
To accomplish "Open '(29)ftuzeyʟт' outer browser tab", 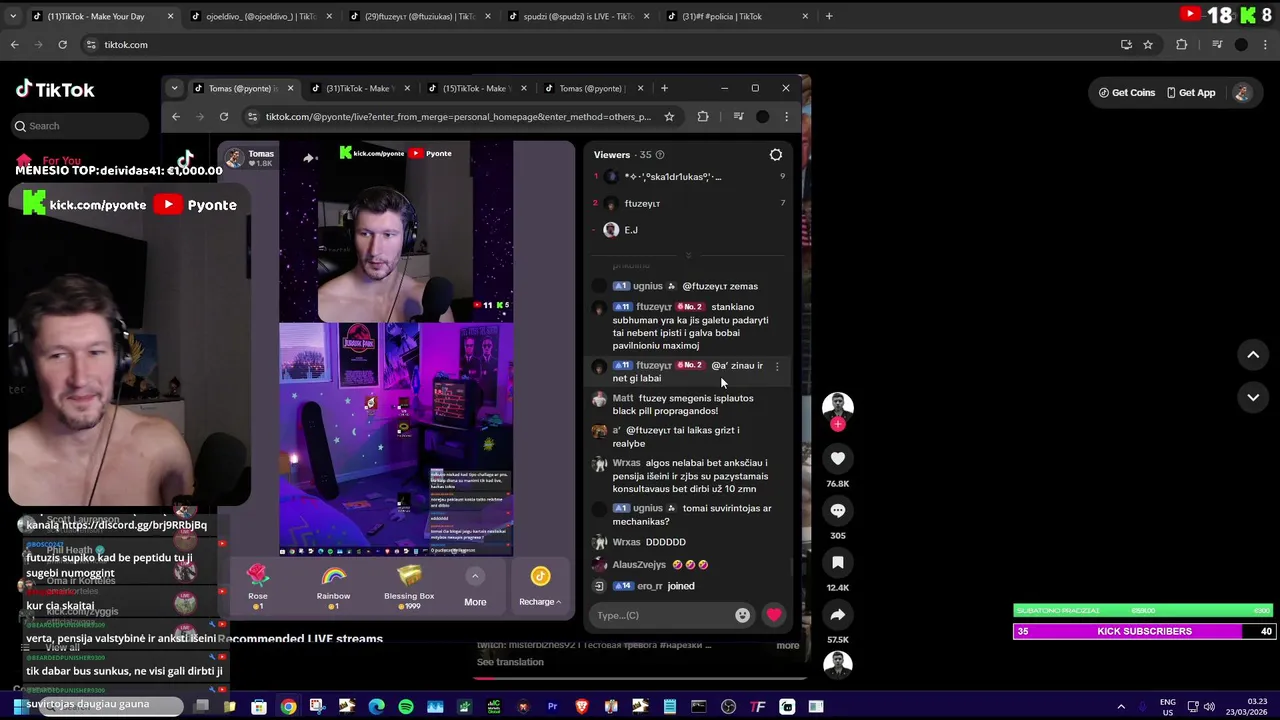I will pos(418,16).
